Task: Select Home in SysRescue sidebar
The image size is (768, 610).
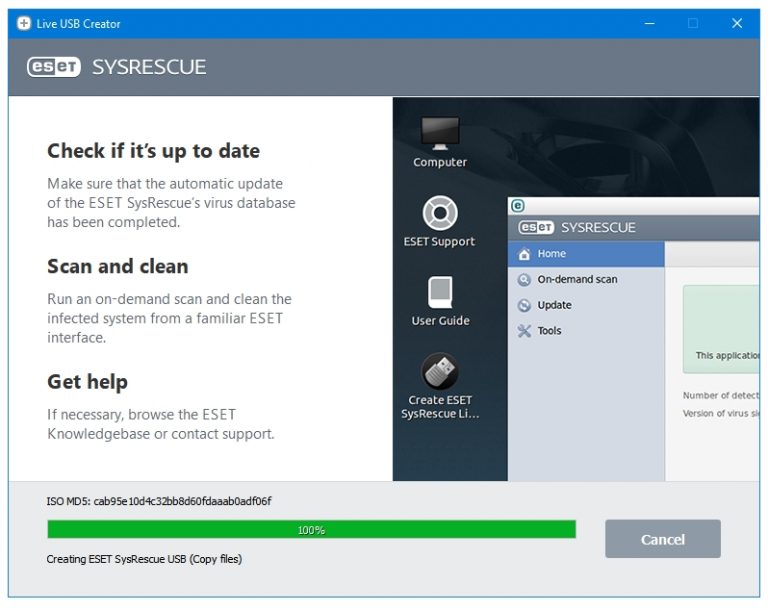Action: coord(586,254)
